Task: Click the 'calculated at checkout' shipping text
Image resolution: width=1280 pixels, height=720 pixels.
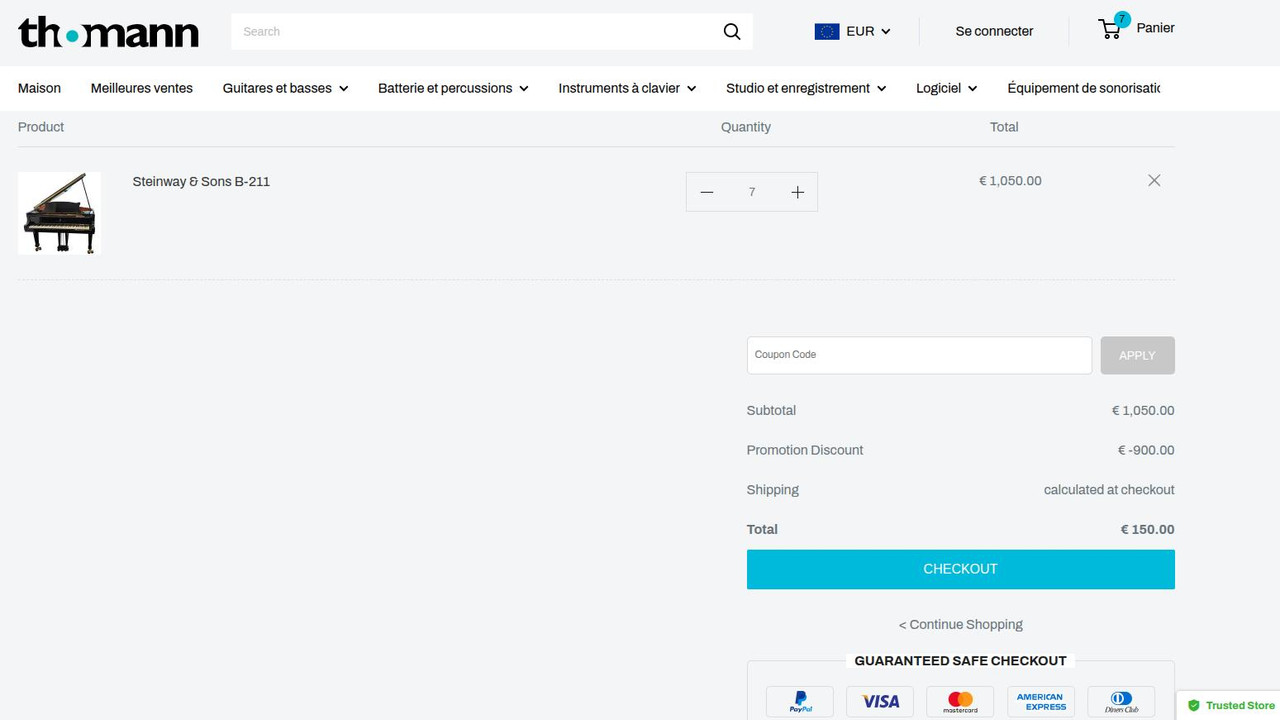Action: 1109,490
